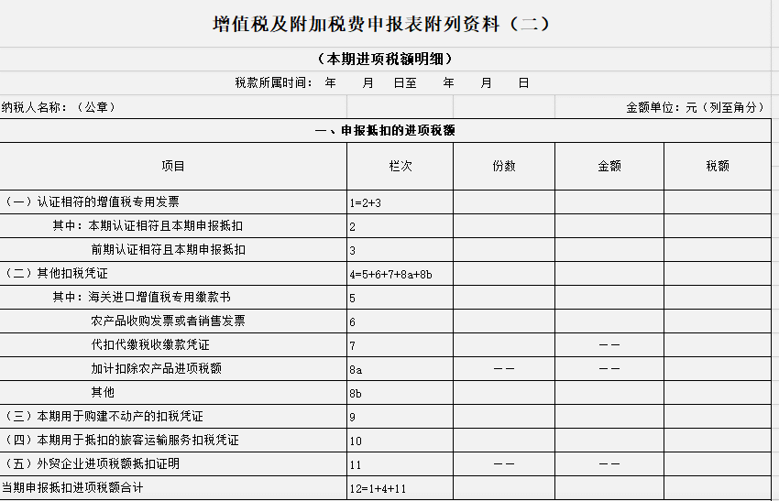
Task: Select 其中：海关进口增值税专用缴款书 label
Action: [142, 297]
